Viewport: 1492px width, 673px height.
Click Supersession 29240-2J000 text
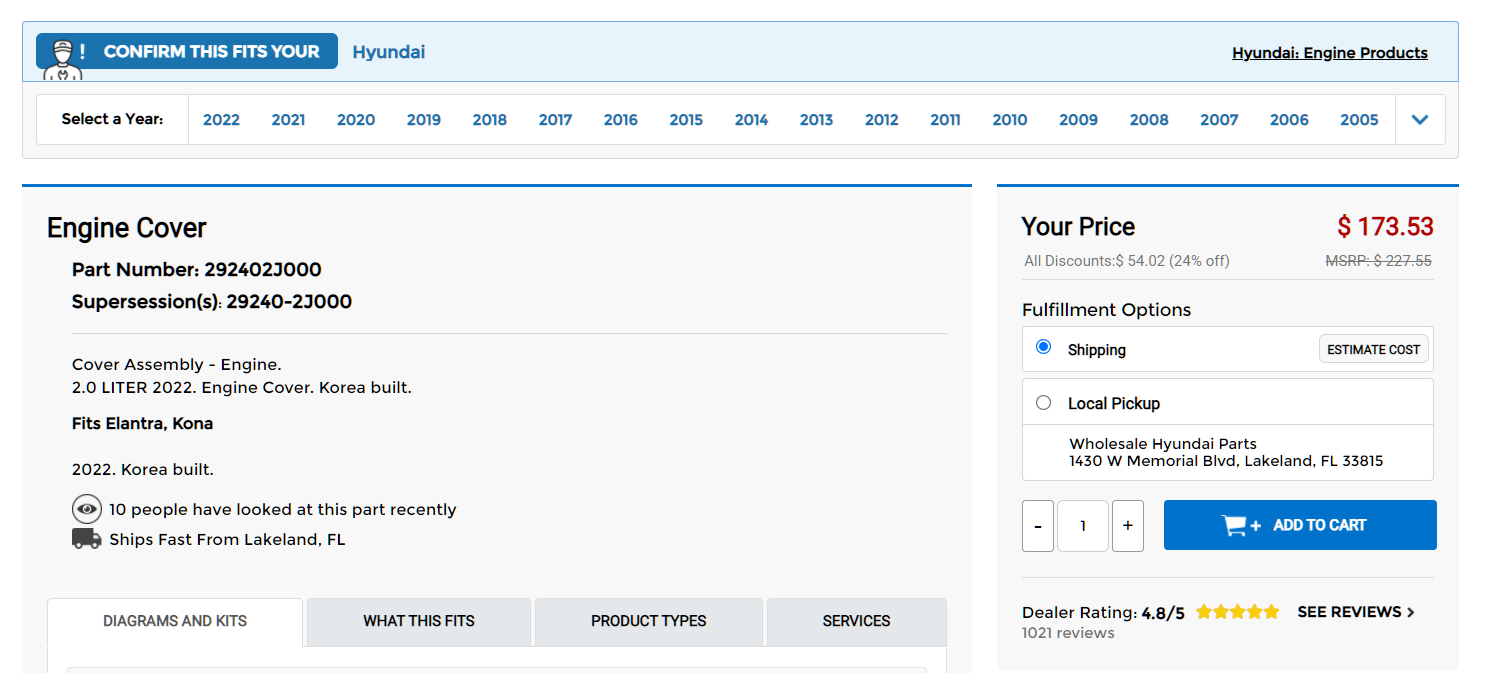pyautogui.click(x=212, y=302)
